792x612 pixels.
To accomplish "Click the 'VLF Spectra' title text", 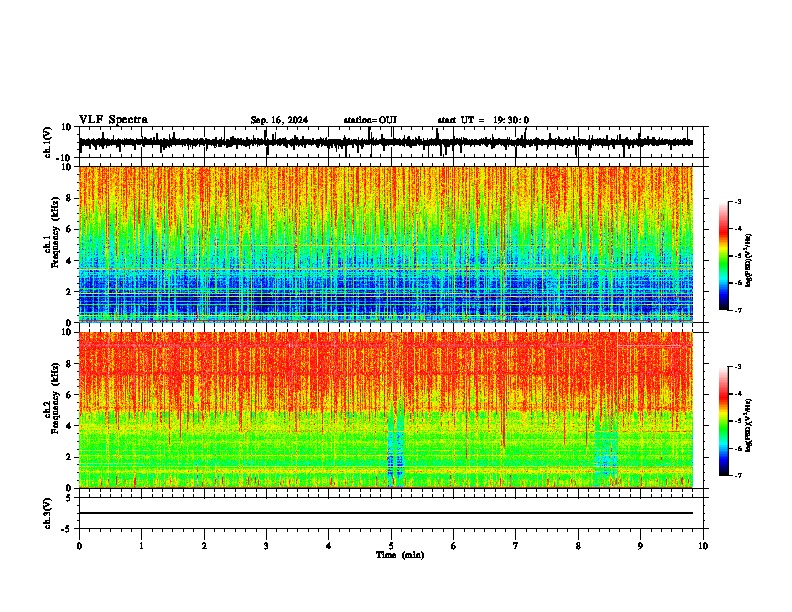I will click(113, 120).
